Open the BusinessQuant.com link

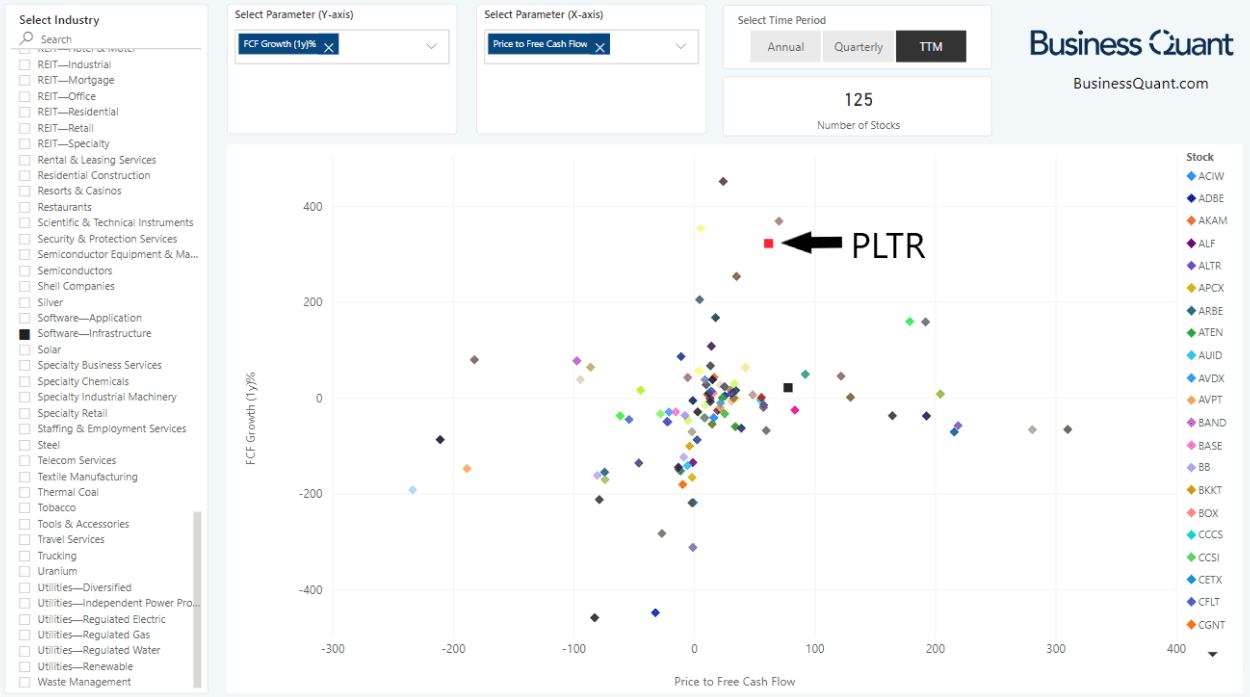1141,84
